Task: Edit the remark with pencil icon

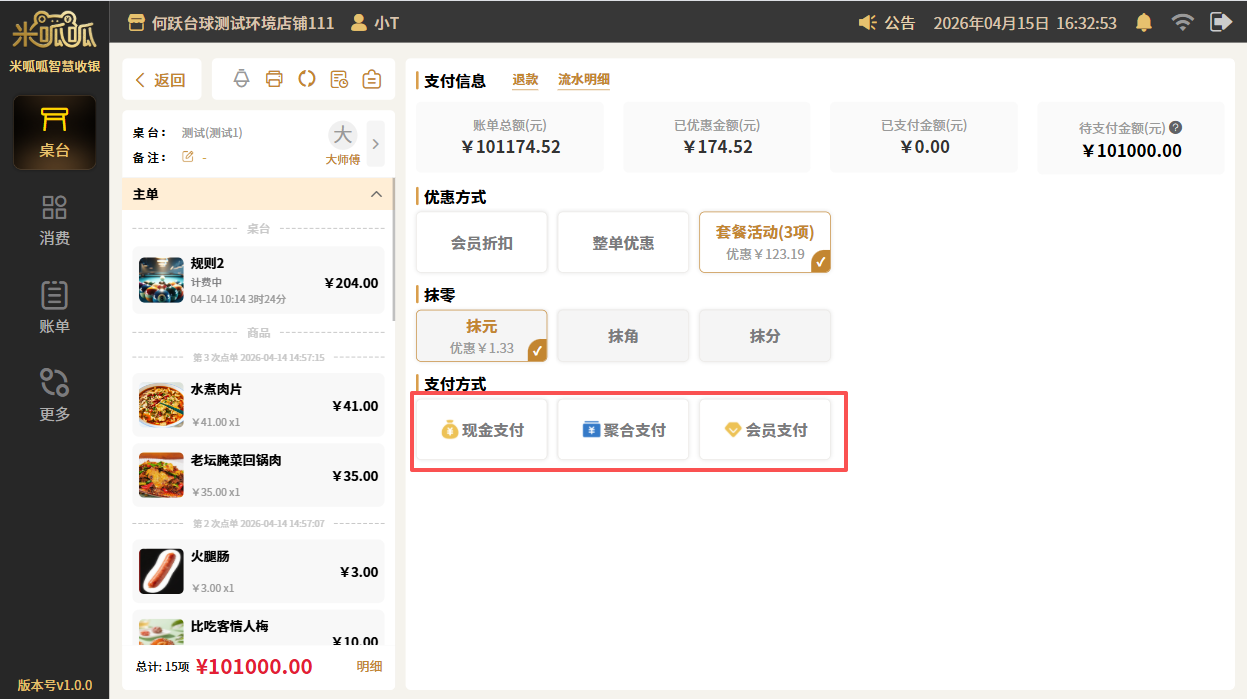Action: 187,157
